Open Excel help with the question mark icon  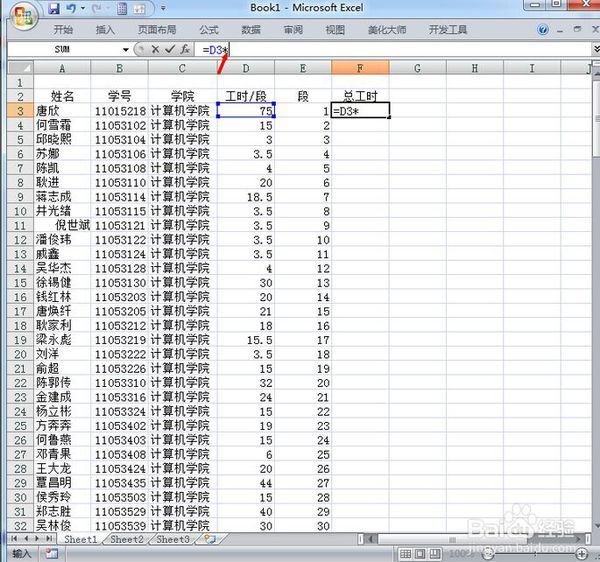coord(543,29)
